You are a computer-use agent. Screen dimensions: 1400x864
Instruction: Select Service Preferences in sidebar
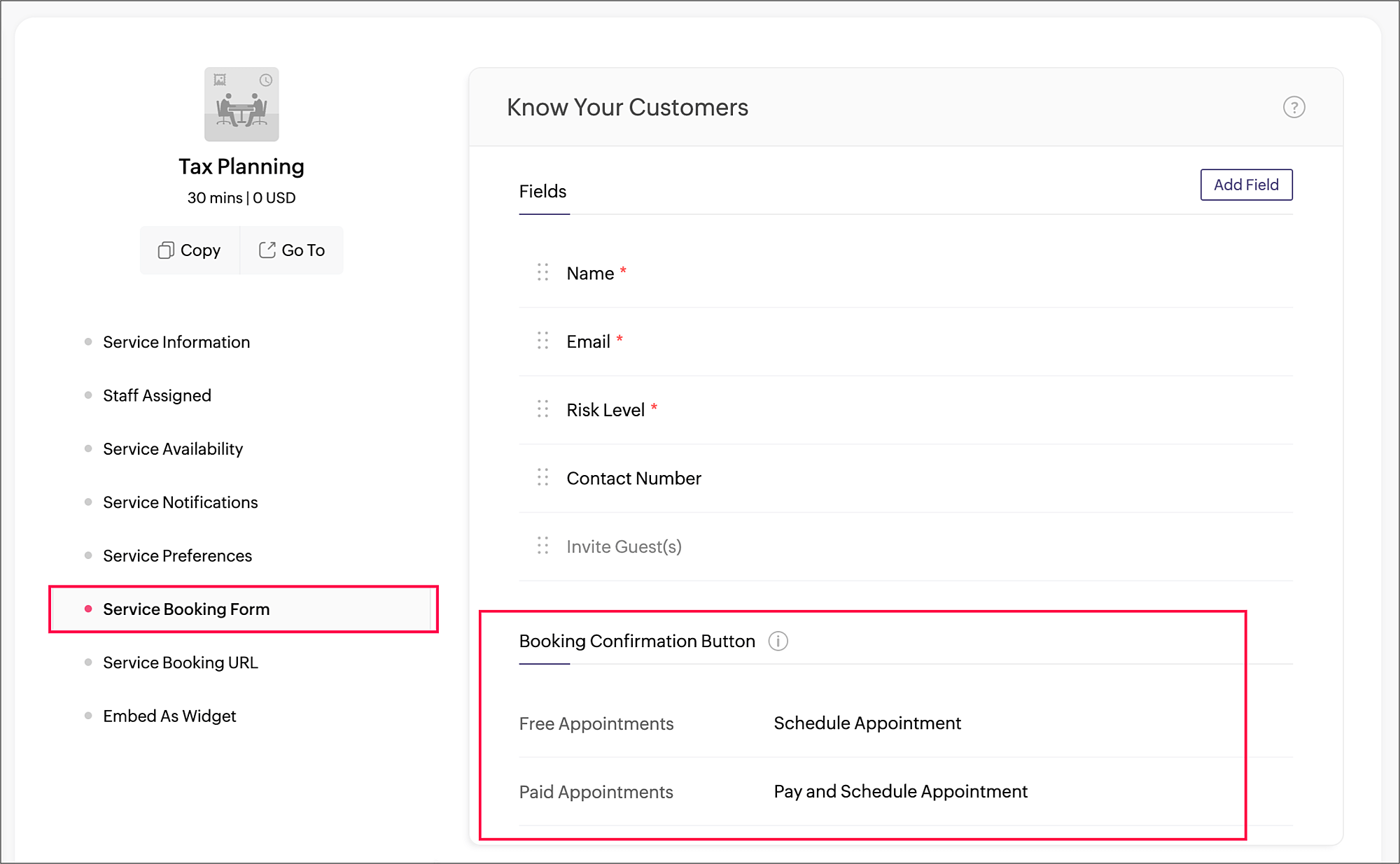177,555
